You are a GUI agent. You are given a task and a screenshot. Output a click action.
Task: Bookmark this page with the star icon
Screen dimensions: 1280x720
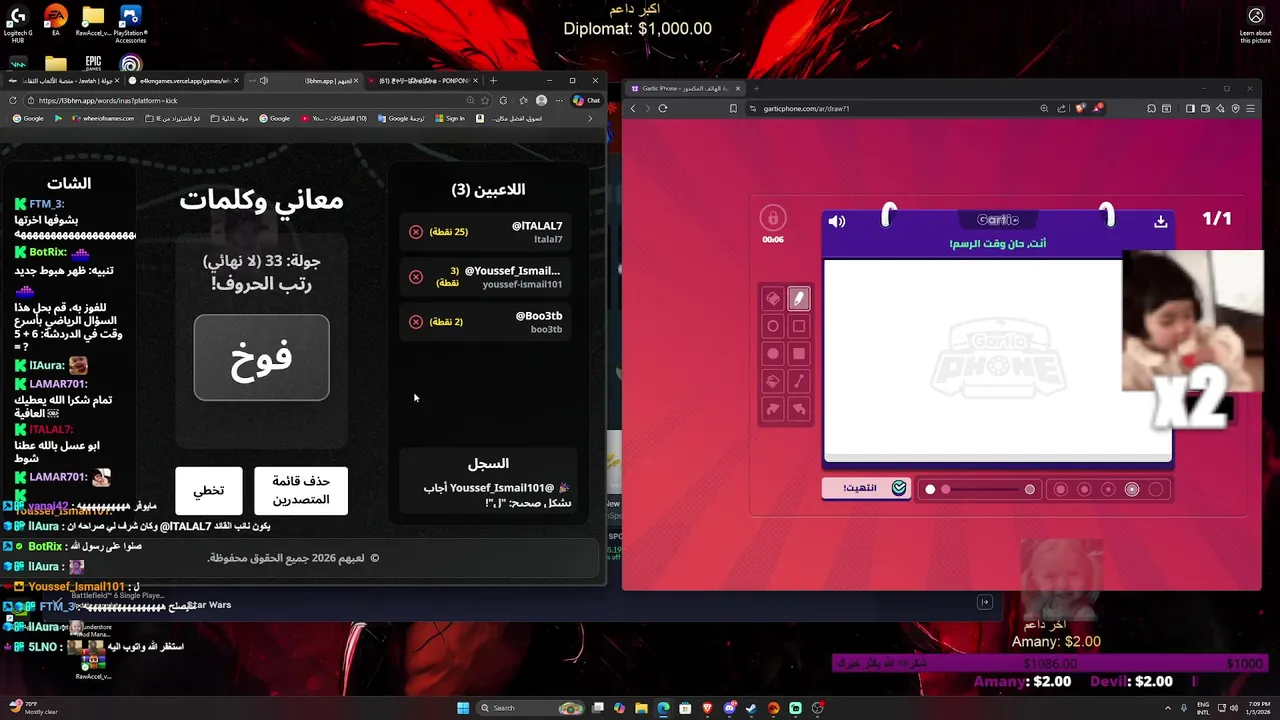click(485, 100)
